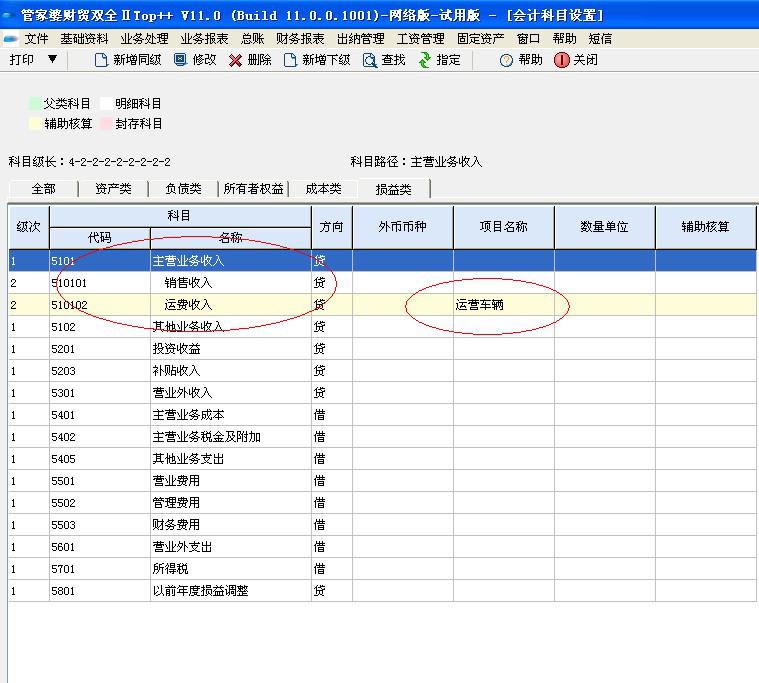This screenshot has height=683, width=759.
Task: Select the 营业外收入 row
Action: coord(382,393)
